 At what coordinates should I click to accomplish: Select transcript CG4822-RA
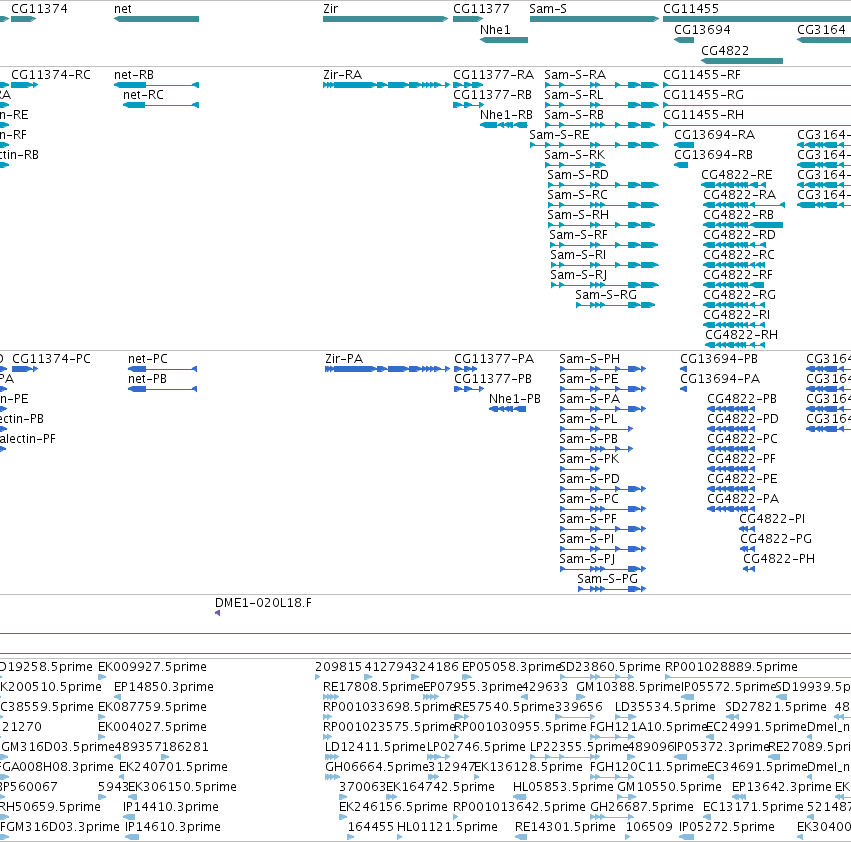coord(744,205)
